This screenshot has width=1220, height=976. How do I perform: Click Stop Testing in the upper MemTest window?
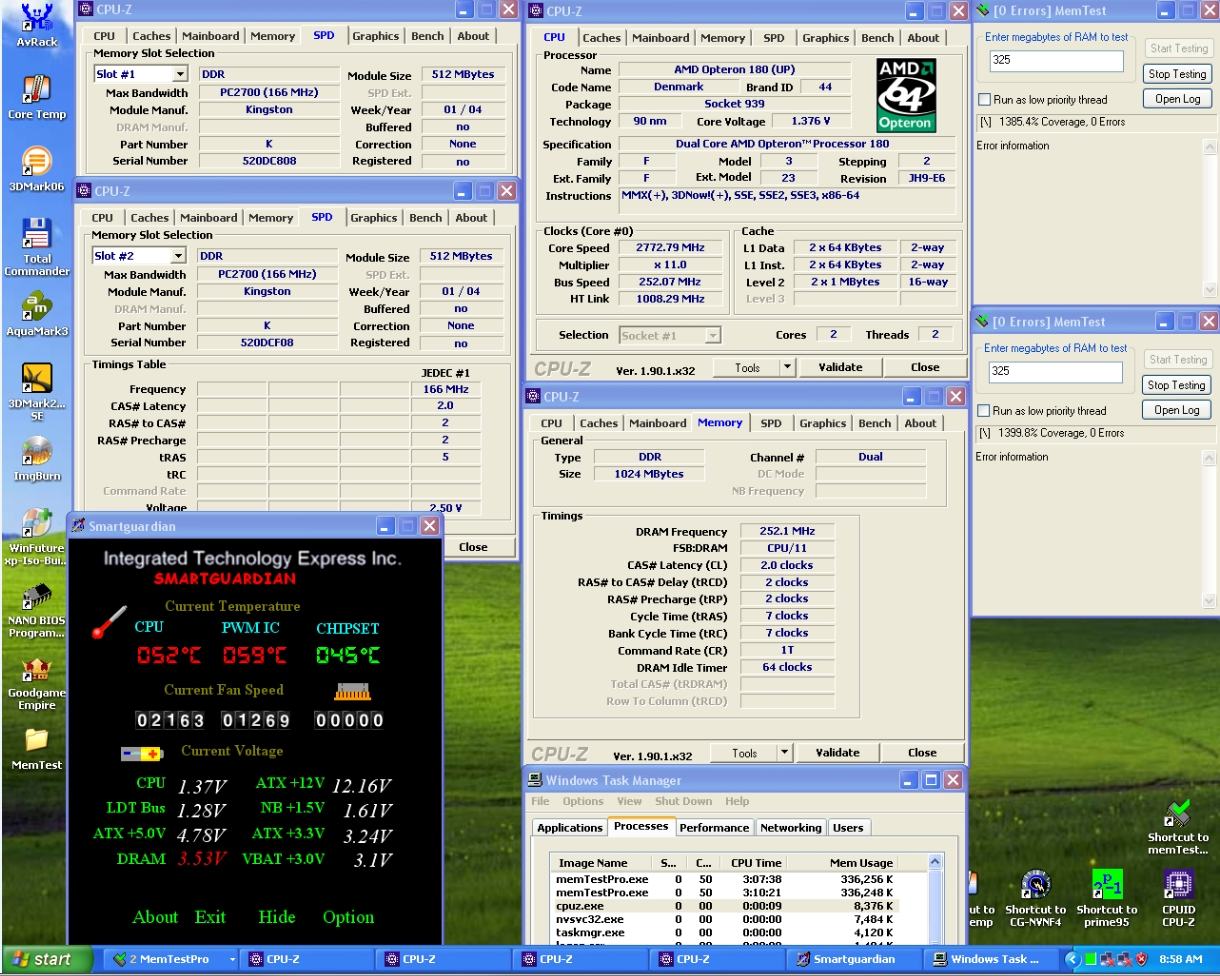[1176, 74]
